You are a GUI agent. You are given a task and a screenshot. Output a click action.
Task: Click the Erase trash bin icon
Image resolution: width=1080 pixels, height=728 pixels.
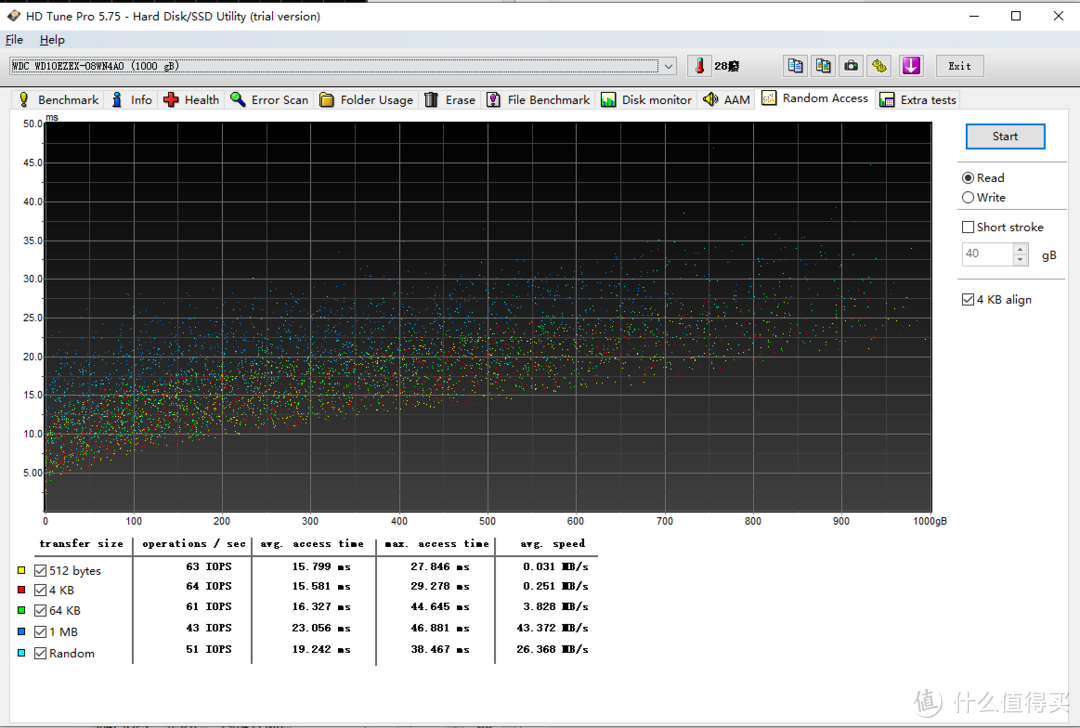coord(431,100)
